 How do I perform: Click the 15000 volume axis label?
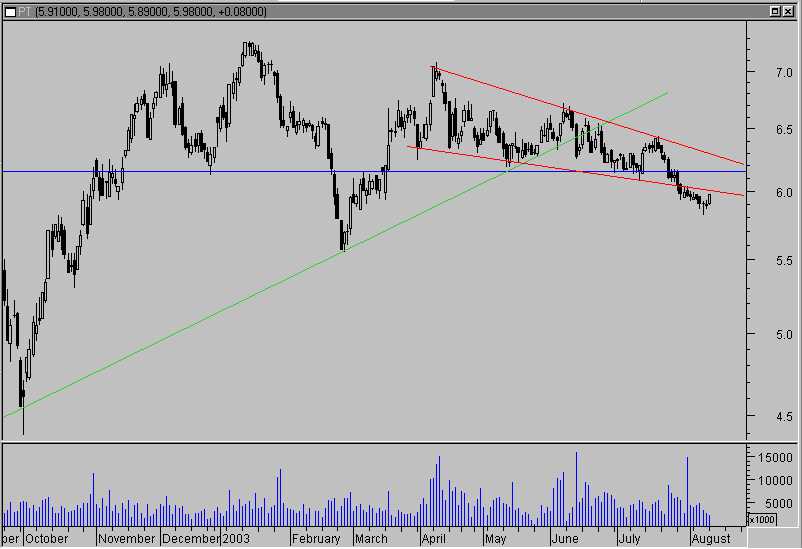775,457
